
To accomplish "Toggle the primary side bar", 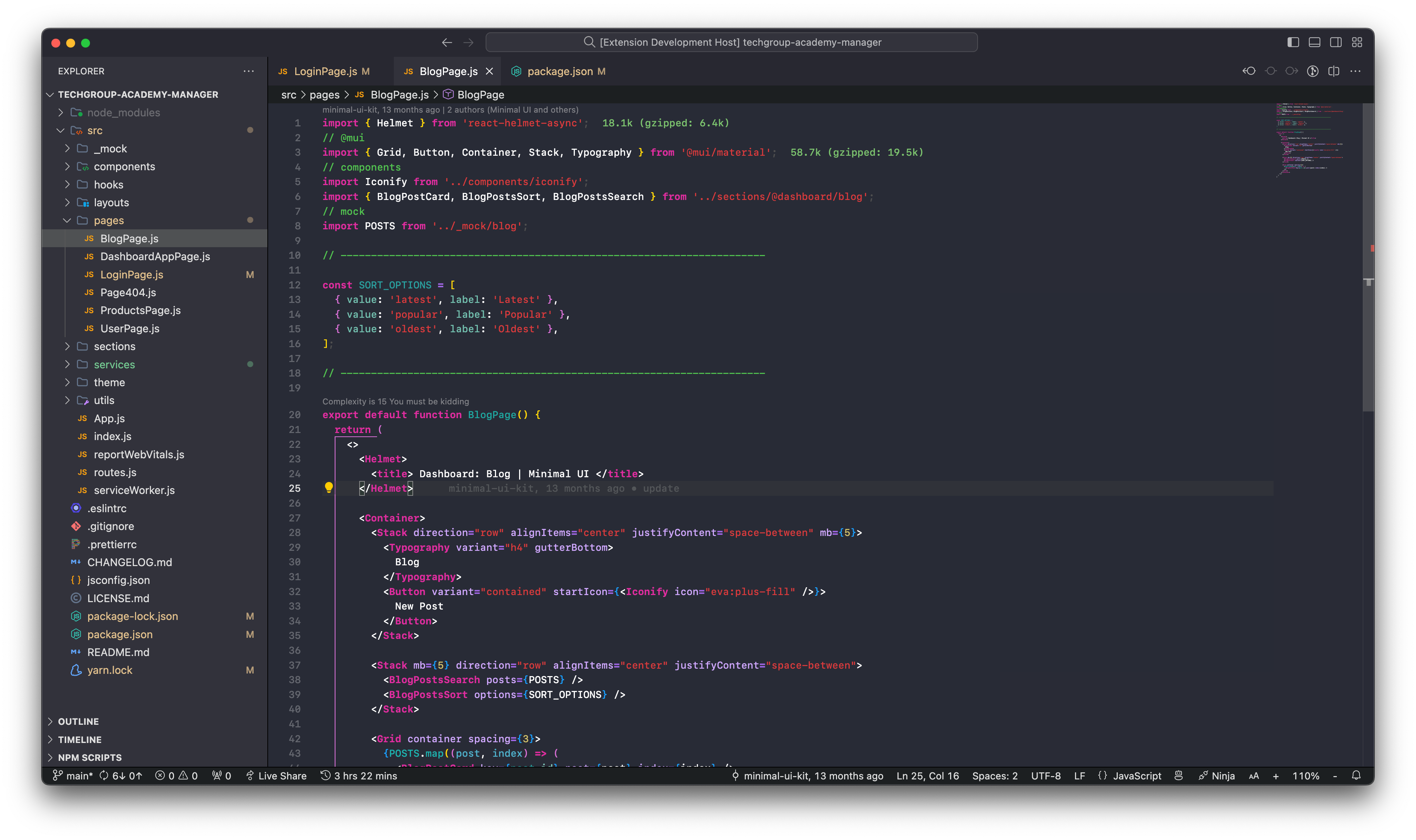I will [x=1293, y=42].
